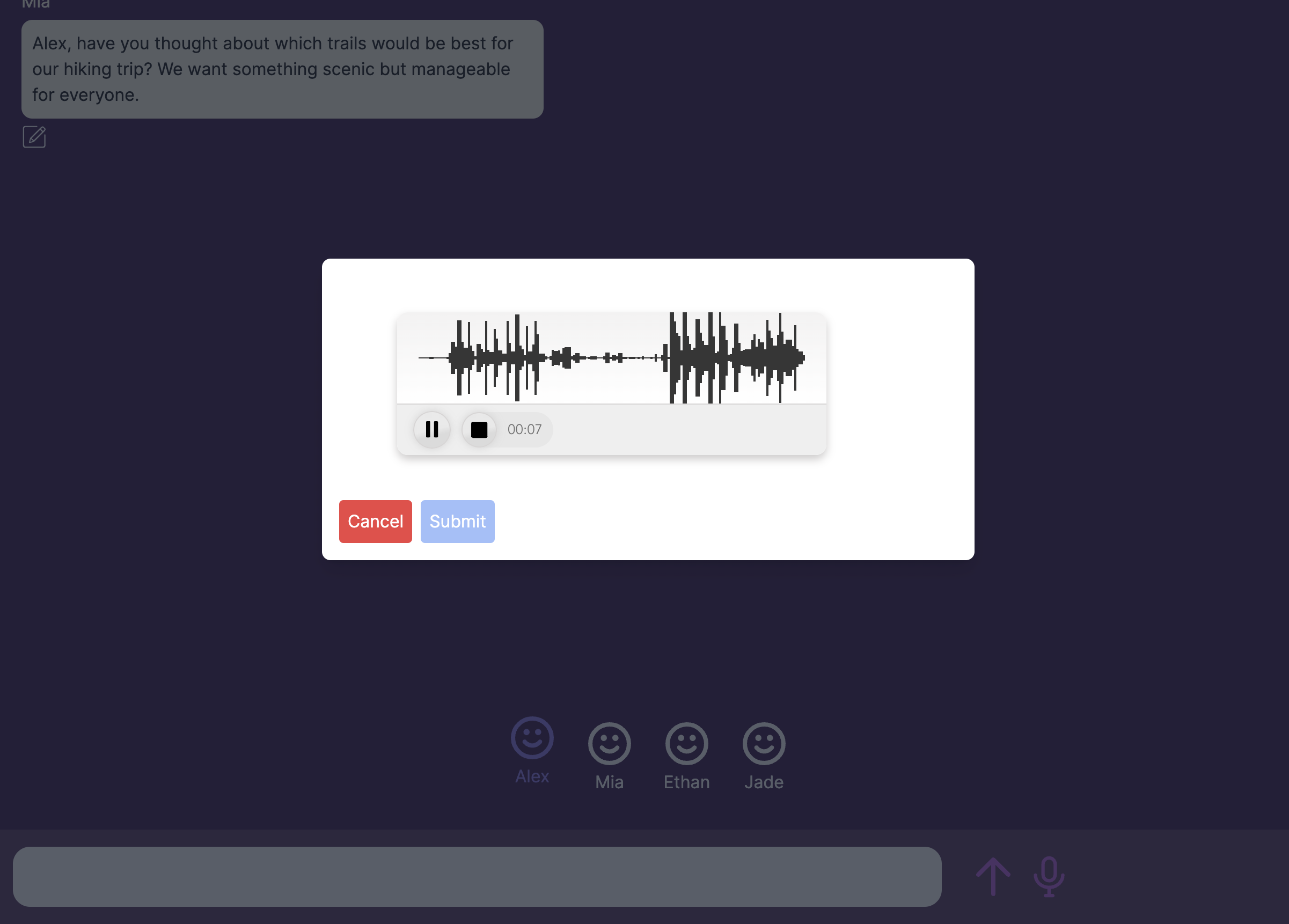The image size is (1289, 924).
Task: Pause the audio recording
Action: point(432,430)
